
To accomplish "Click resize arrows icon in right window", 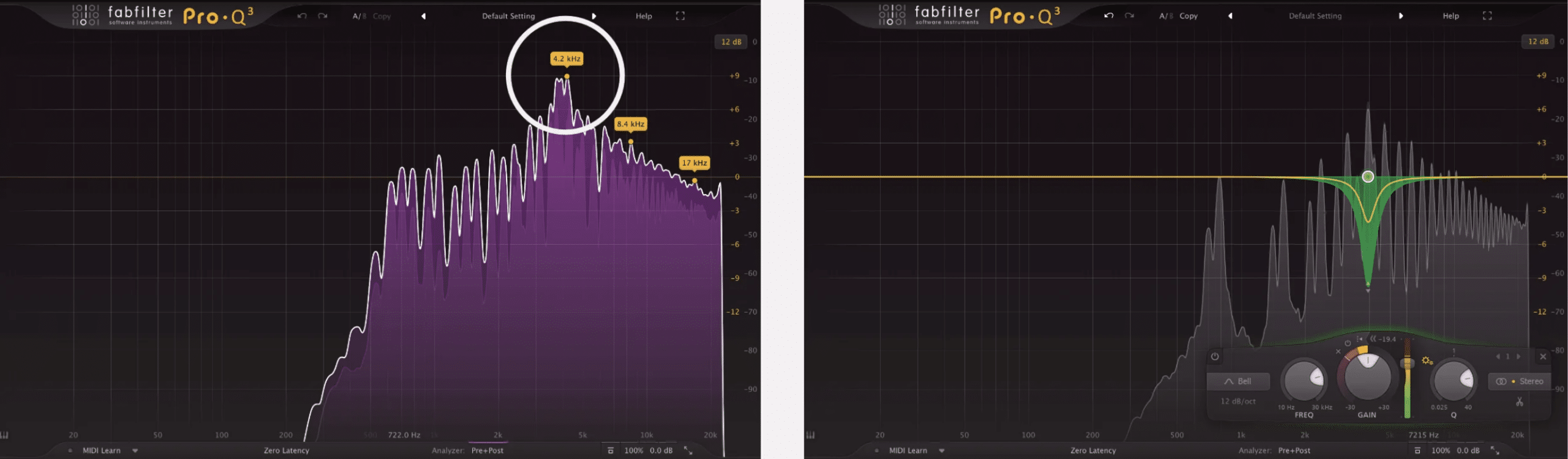I will click(x=1495, y=450).
